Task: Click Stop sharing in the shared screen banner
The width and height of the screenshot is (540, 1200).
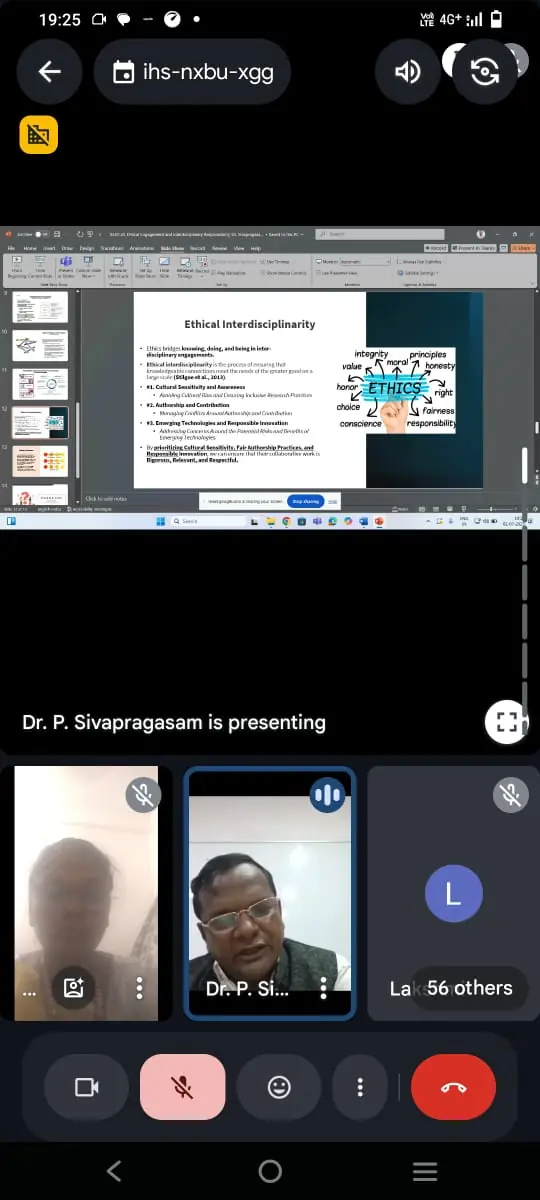Action: click(304, 501)
